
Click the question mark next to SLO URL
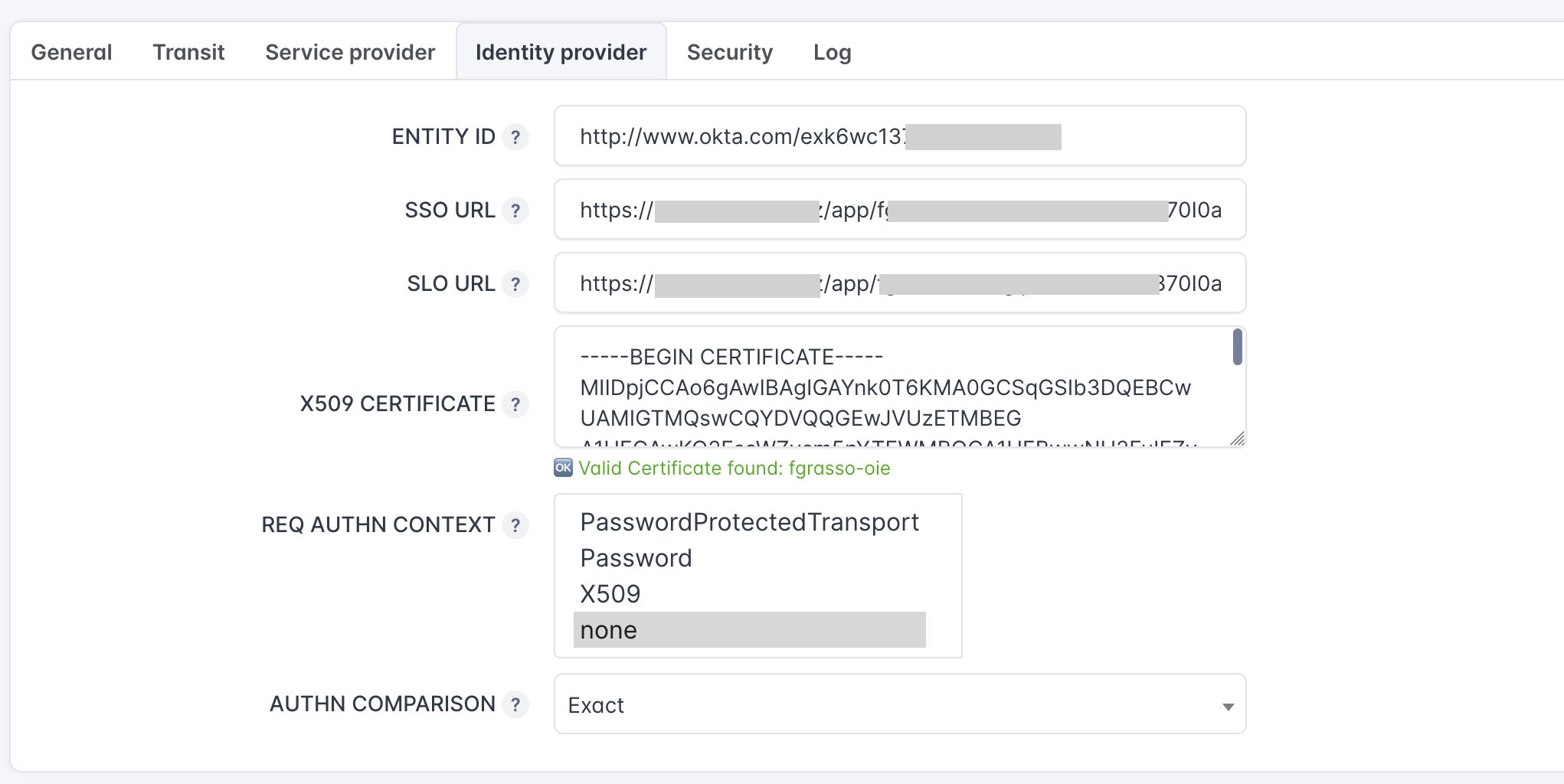pyautogui.click(x=515, y=284)
